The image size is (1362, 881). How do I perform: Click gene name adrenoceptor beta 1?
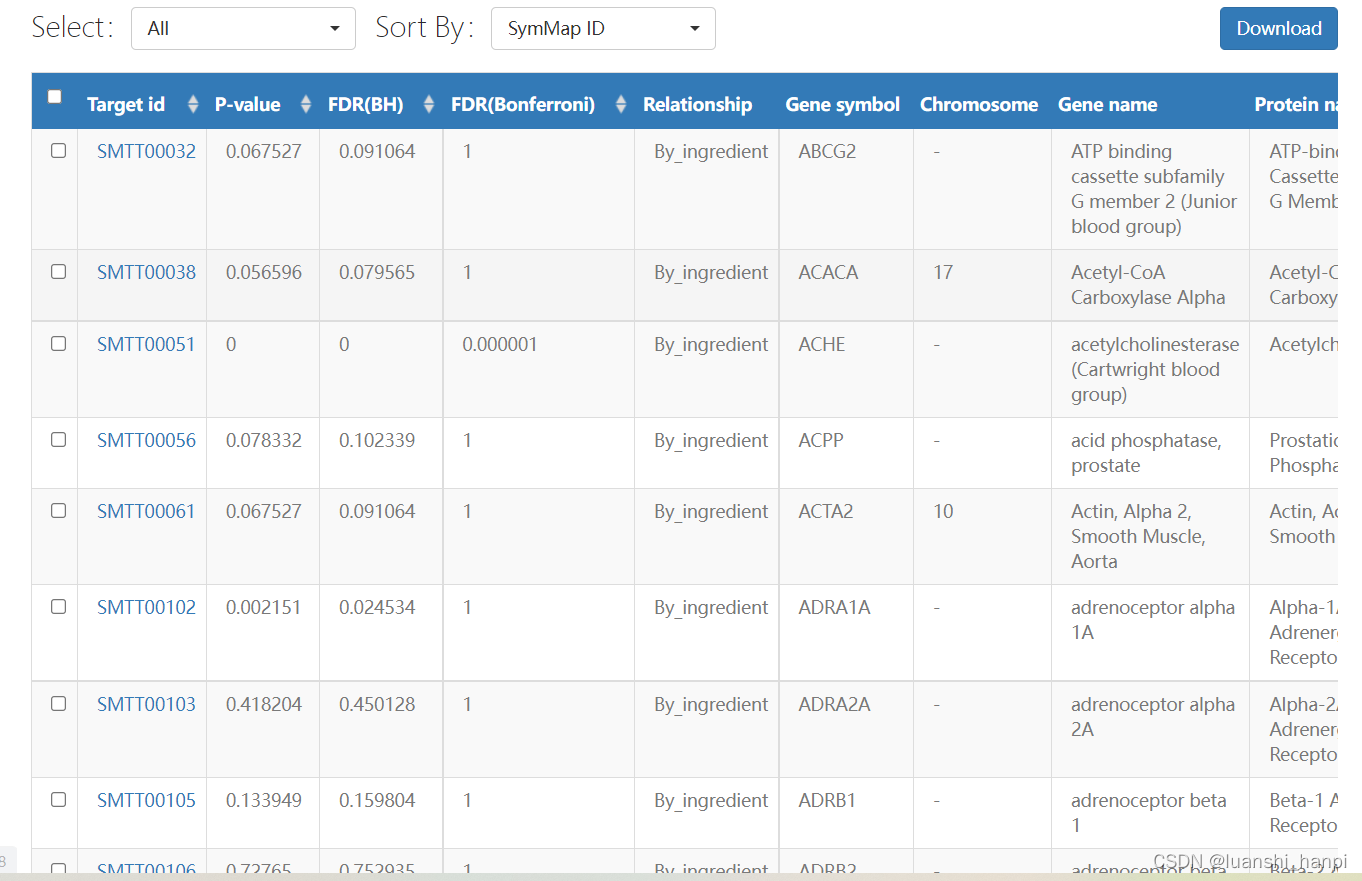1149,813
